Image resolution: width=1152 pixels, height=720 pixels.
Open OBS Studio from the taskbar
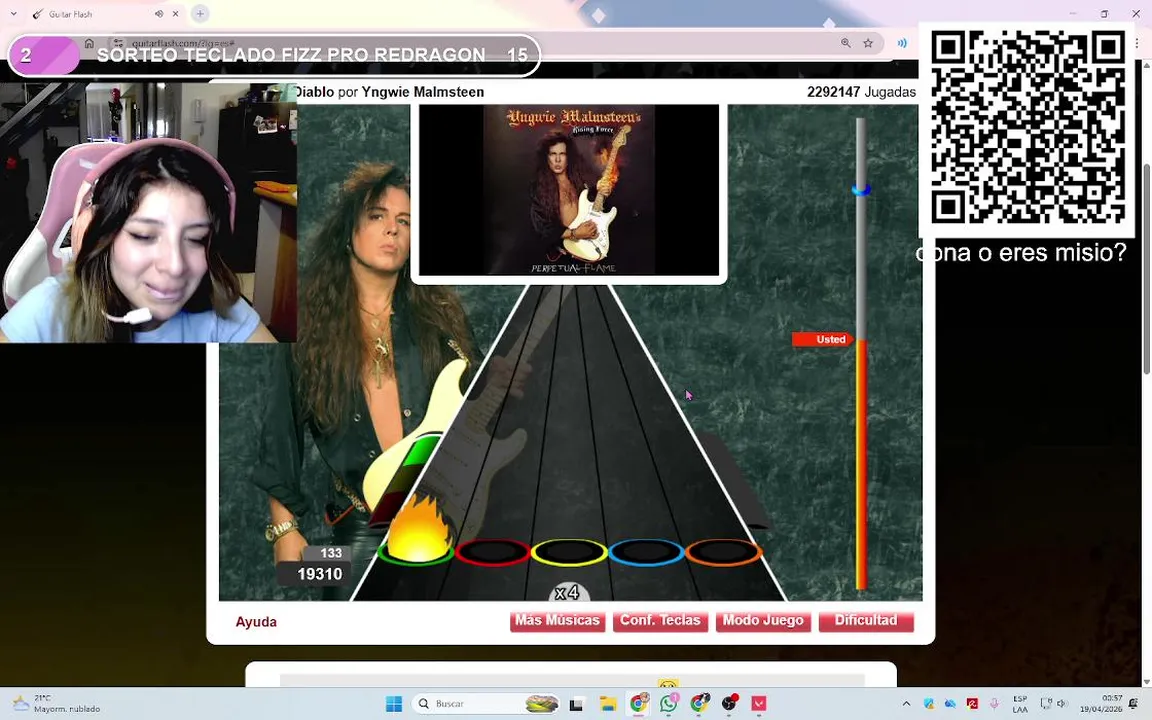point(730,704)
